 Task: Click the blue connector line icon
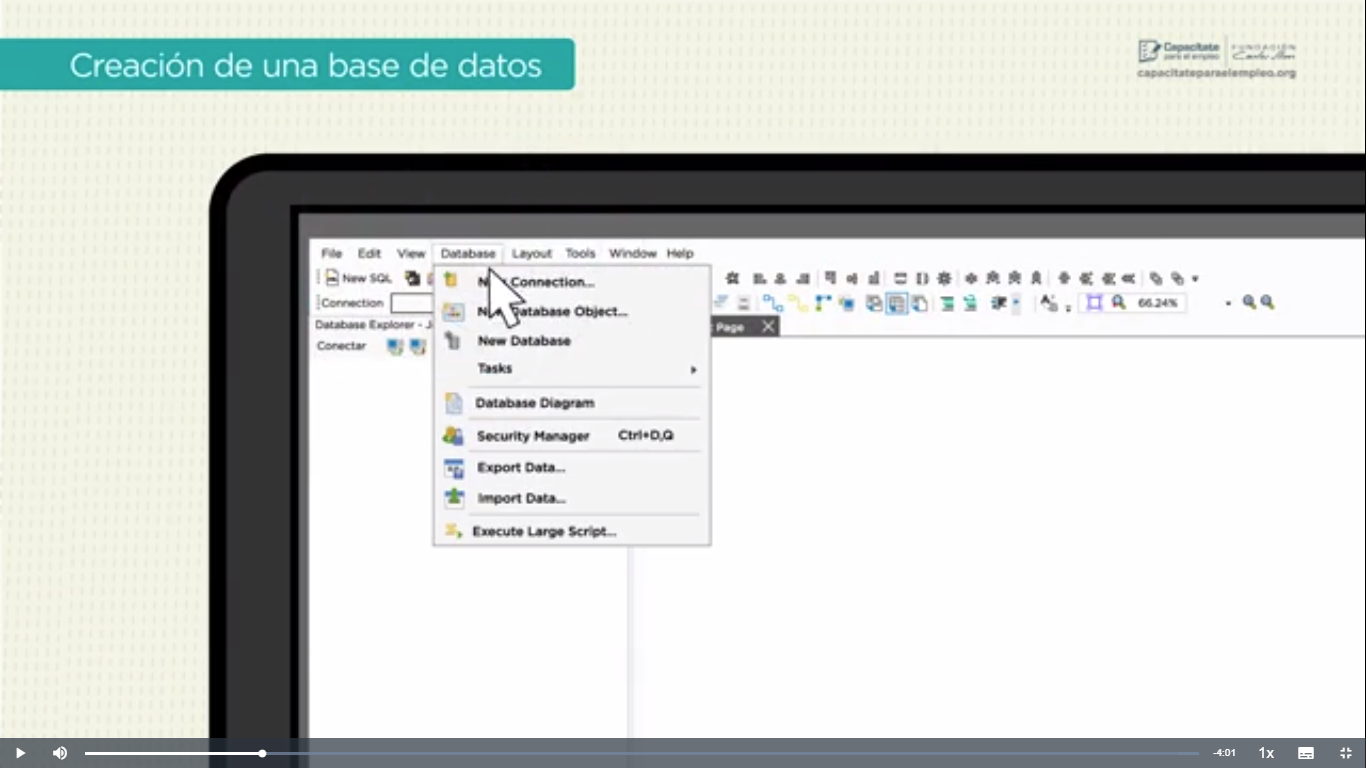pos(772,303)
